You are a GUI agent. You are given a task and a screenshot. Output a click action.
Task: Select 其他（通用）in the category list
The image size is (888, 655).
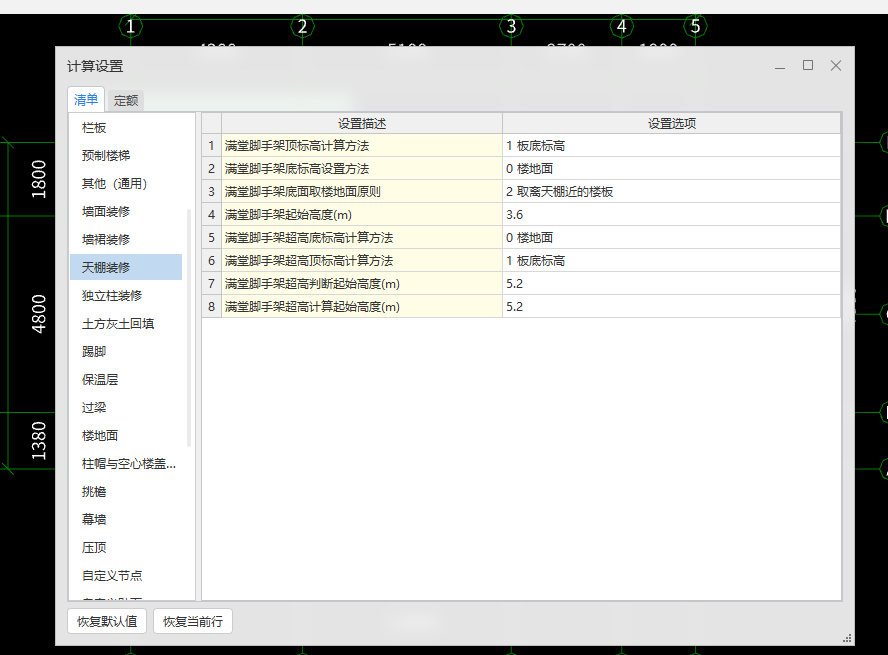click(x=126, y=183)
